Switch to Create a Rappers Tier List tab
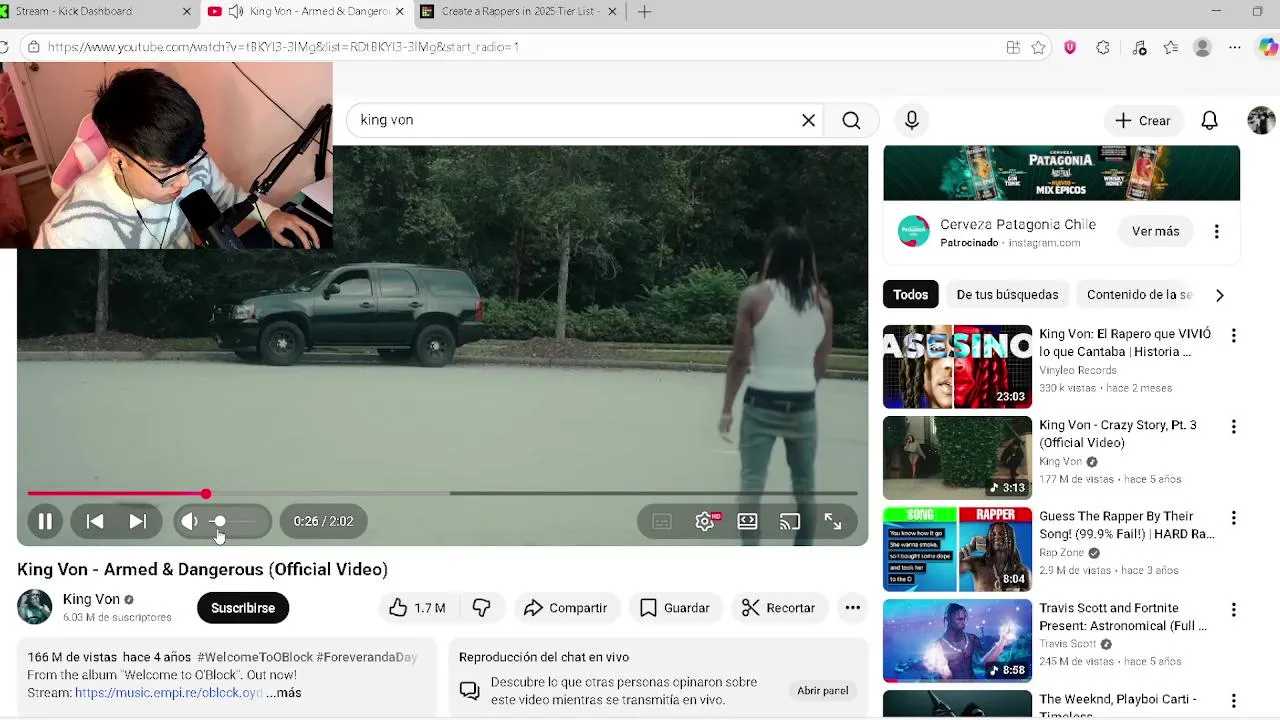The width and height of the screenshot is (1280, 720). [x=519, y=11]
